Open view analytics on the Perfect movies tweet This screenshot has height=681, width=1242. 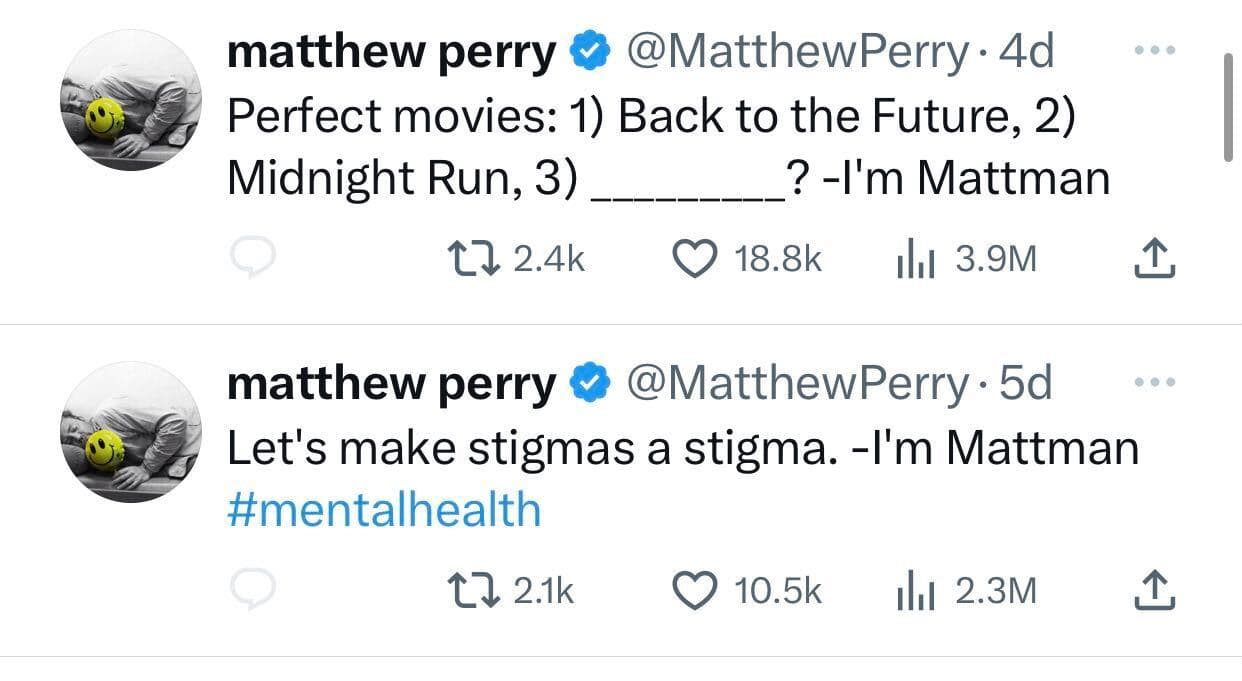coord(913,258)
